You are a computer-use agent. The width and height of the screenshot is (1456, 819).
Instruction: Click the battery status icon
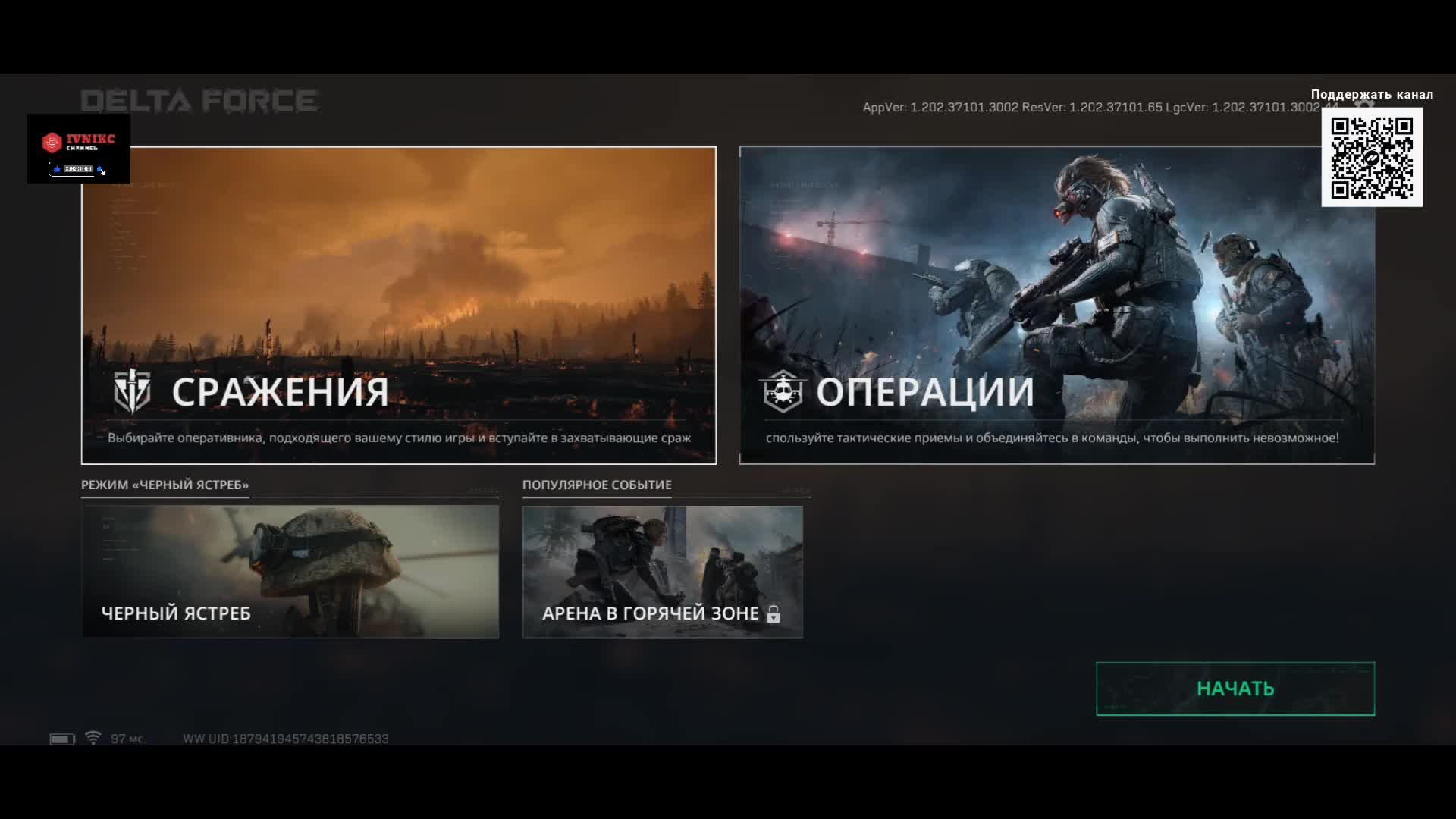point(62,739)
